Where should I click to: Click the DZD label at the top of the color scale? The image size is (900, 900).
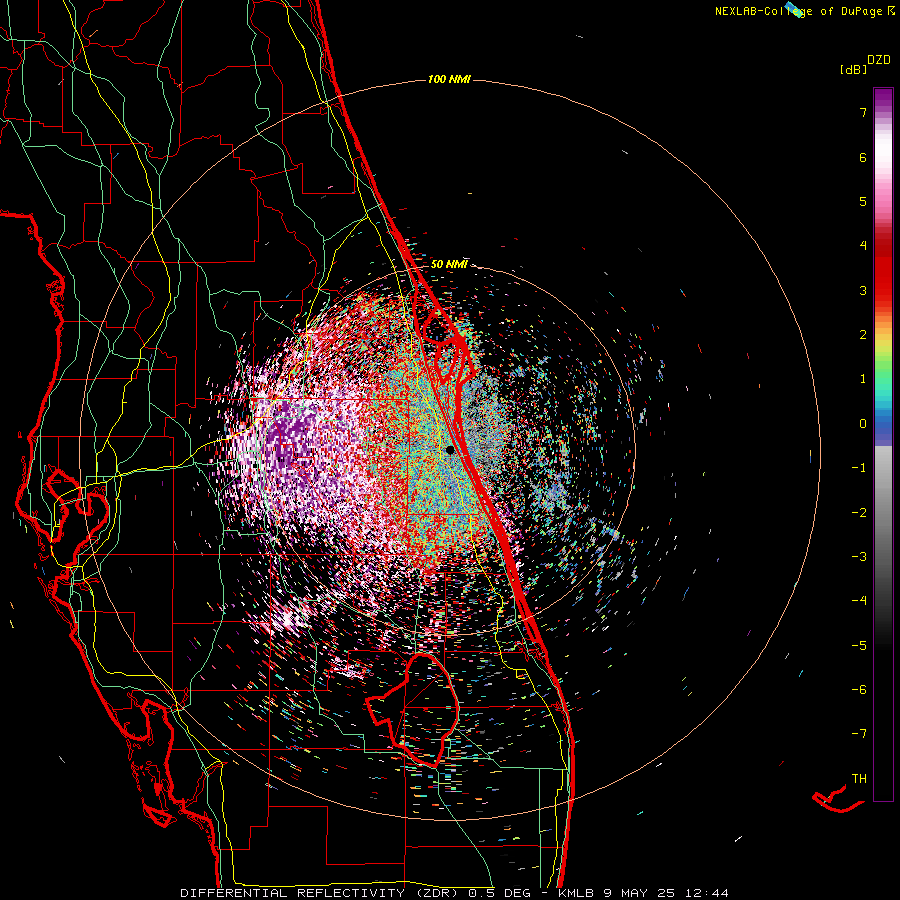[x=879, y=60]
